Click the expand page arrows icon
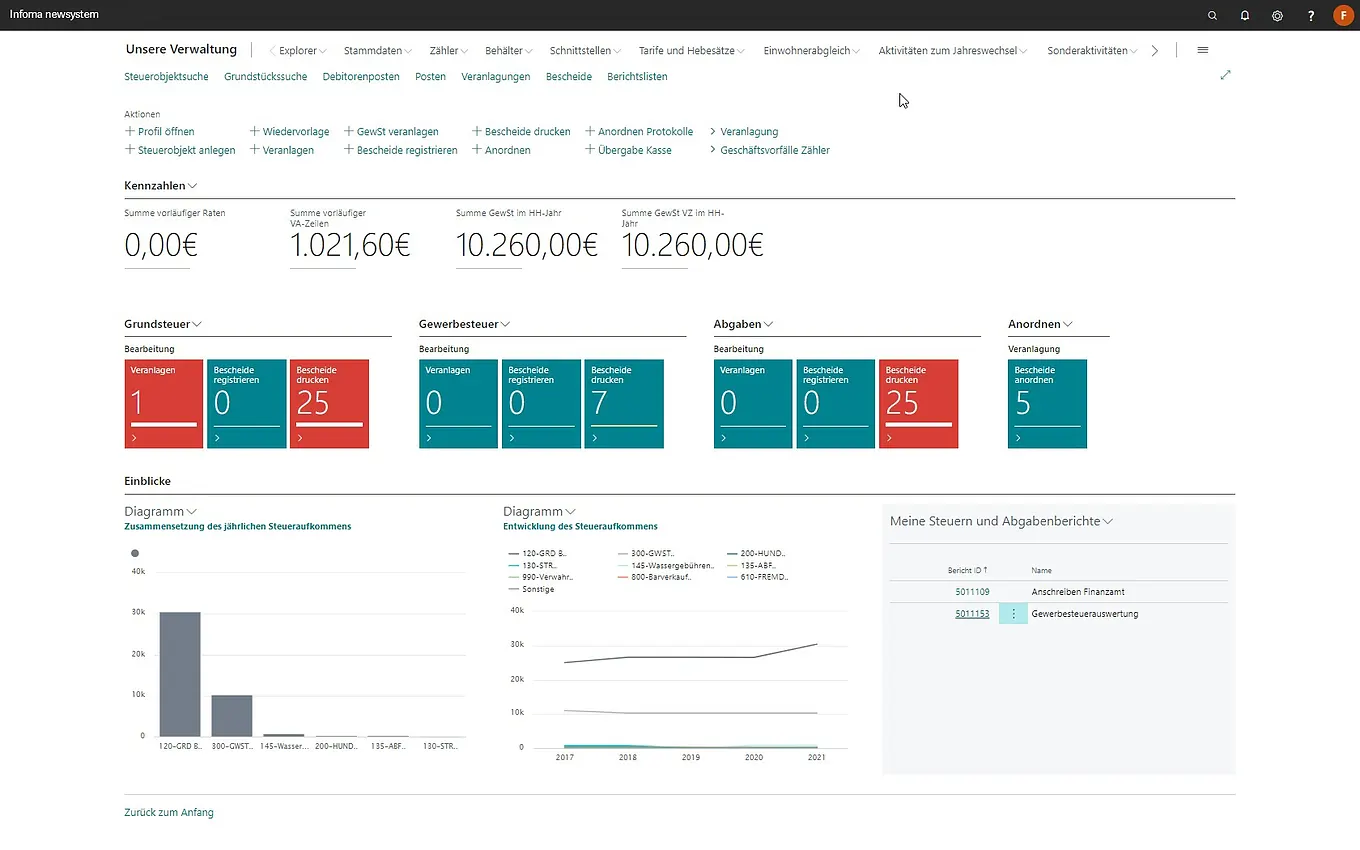1360x850 pixels. pos(1225,75)
